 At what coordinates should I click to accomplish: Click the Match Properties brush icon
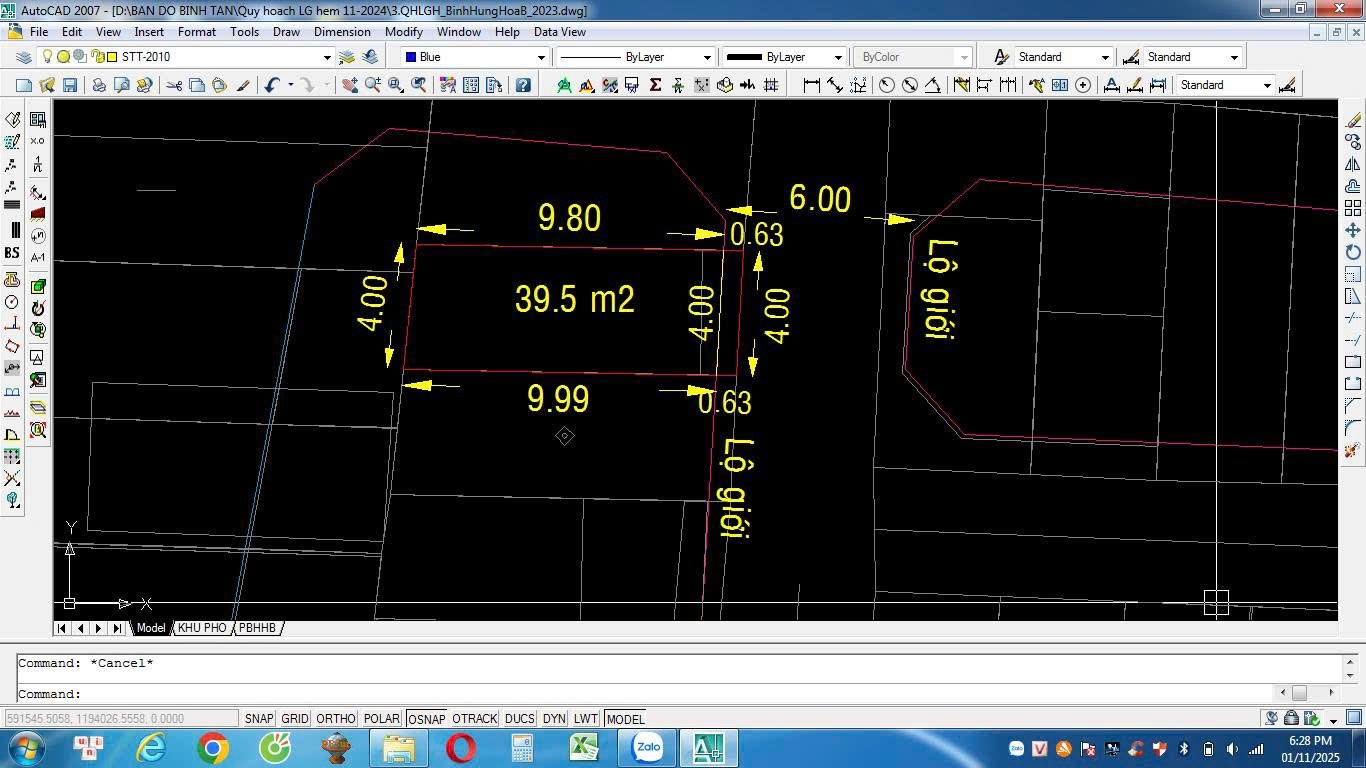click(x=243, y=85)
